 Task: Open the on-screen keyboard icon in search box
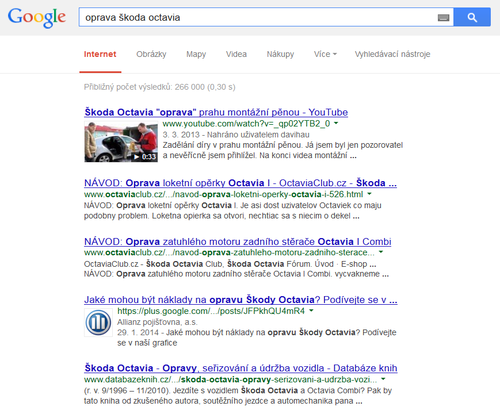(443, 18)
